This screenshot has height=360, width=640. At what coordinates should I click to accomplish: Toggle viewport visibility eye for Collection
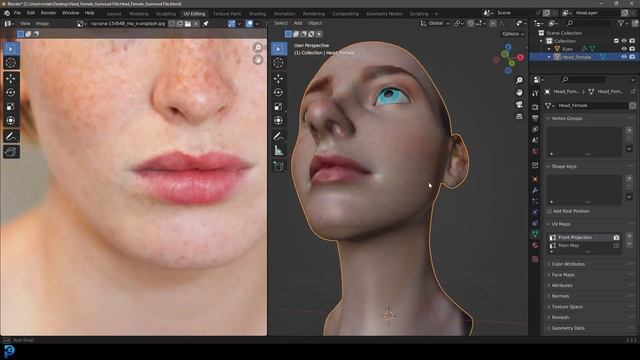pyautogui.click(x=624, y=41)
